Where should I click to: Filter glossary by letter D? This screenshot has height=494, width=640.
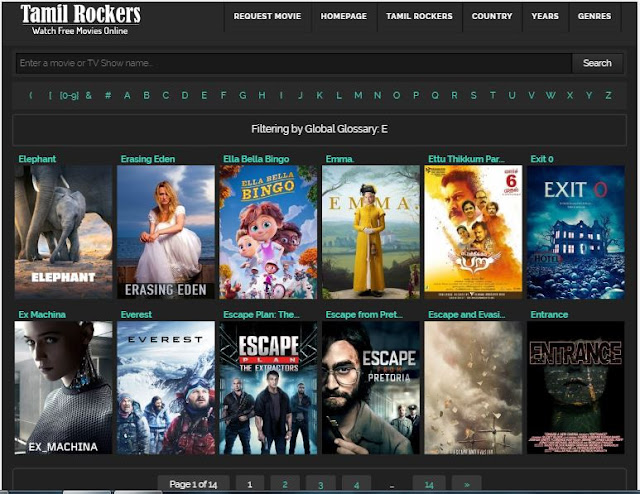[185, 96]
